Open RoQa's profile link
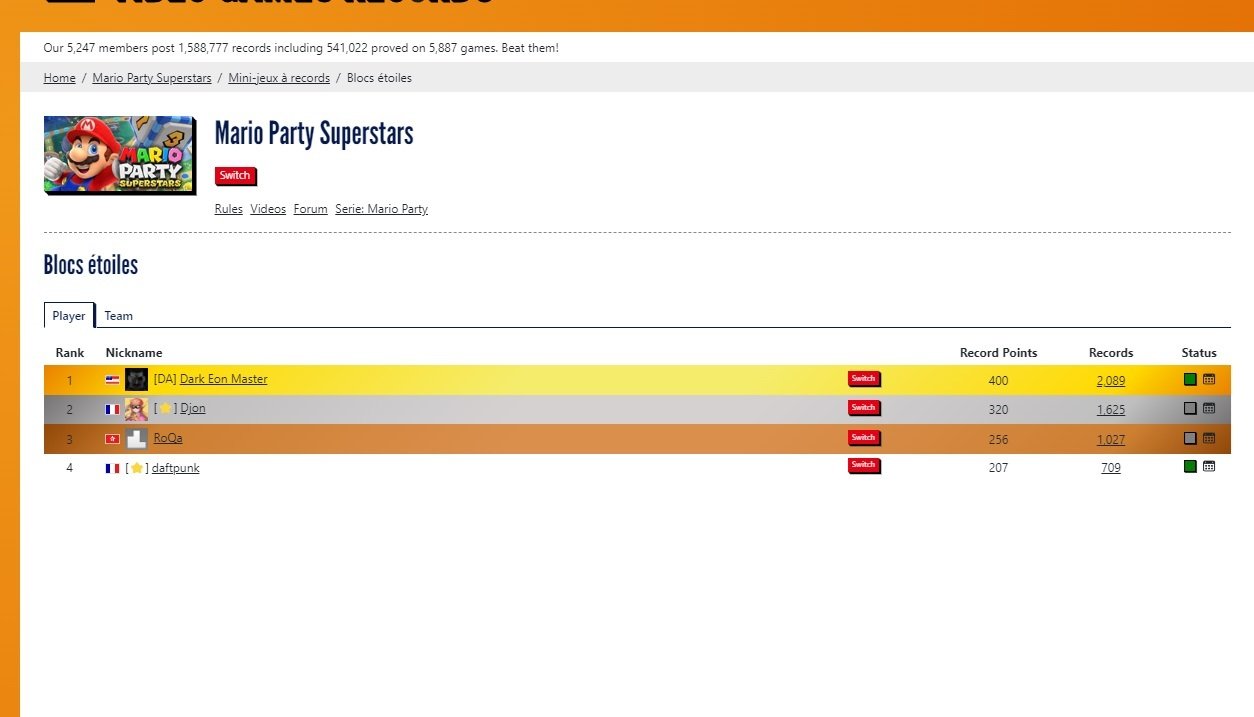Screen dimensions: 1254x717 click(168, 438)
